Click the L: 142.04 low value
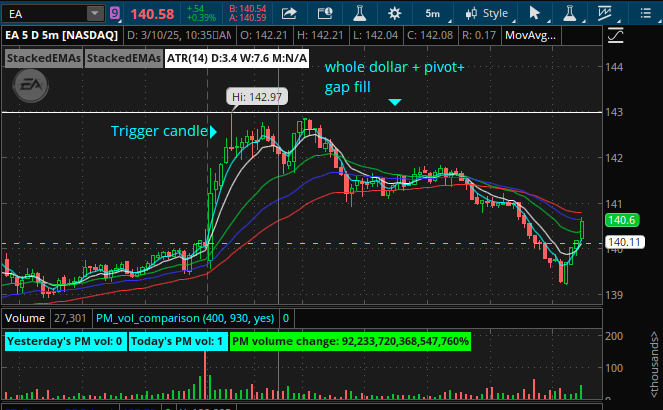 pos(375,35)
